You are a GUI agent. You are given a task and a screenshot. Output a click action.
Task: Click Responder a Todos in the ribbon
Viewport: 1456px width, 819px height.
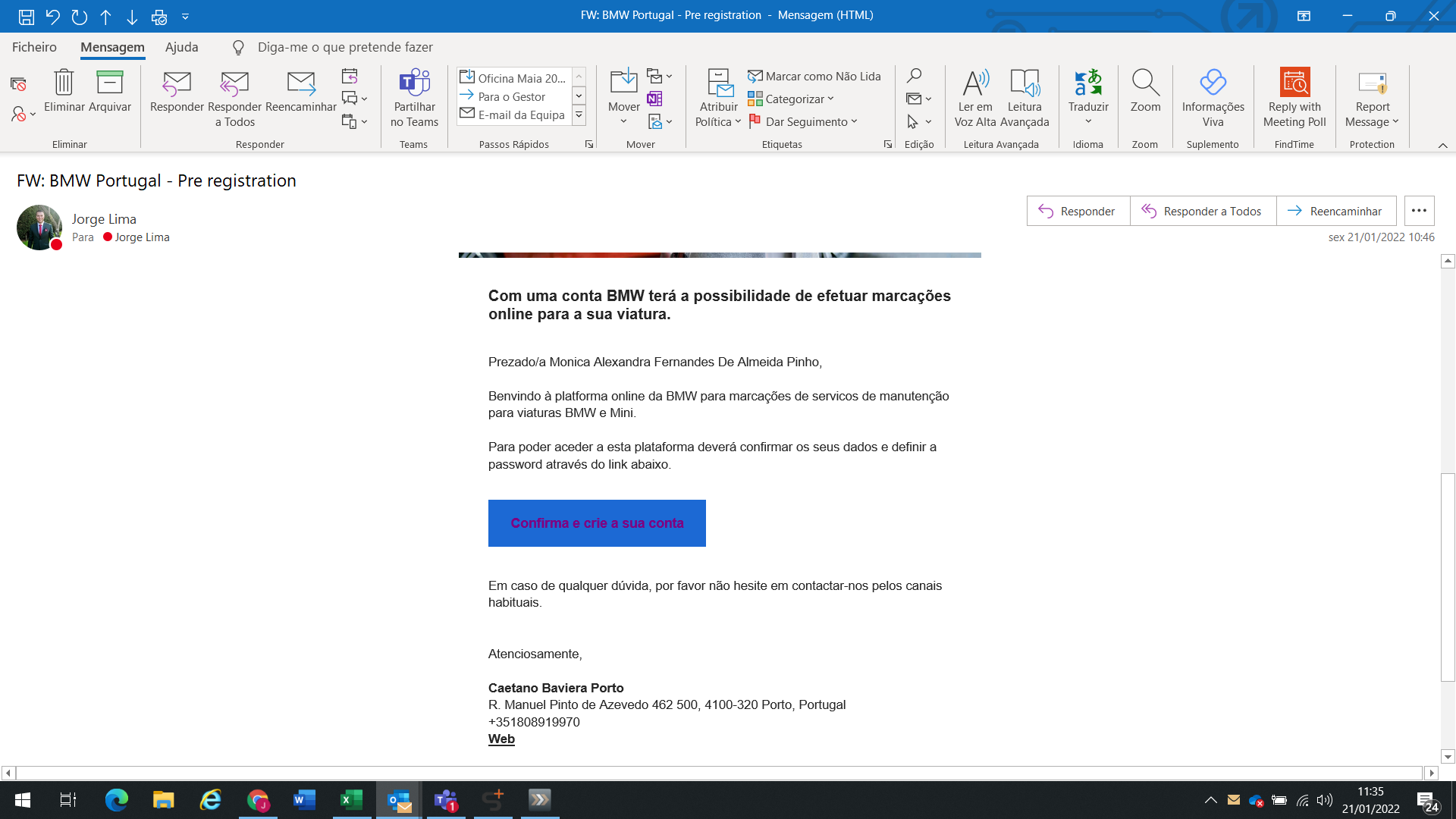(x=234, y=99)
